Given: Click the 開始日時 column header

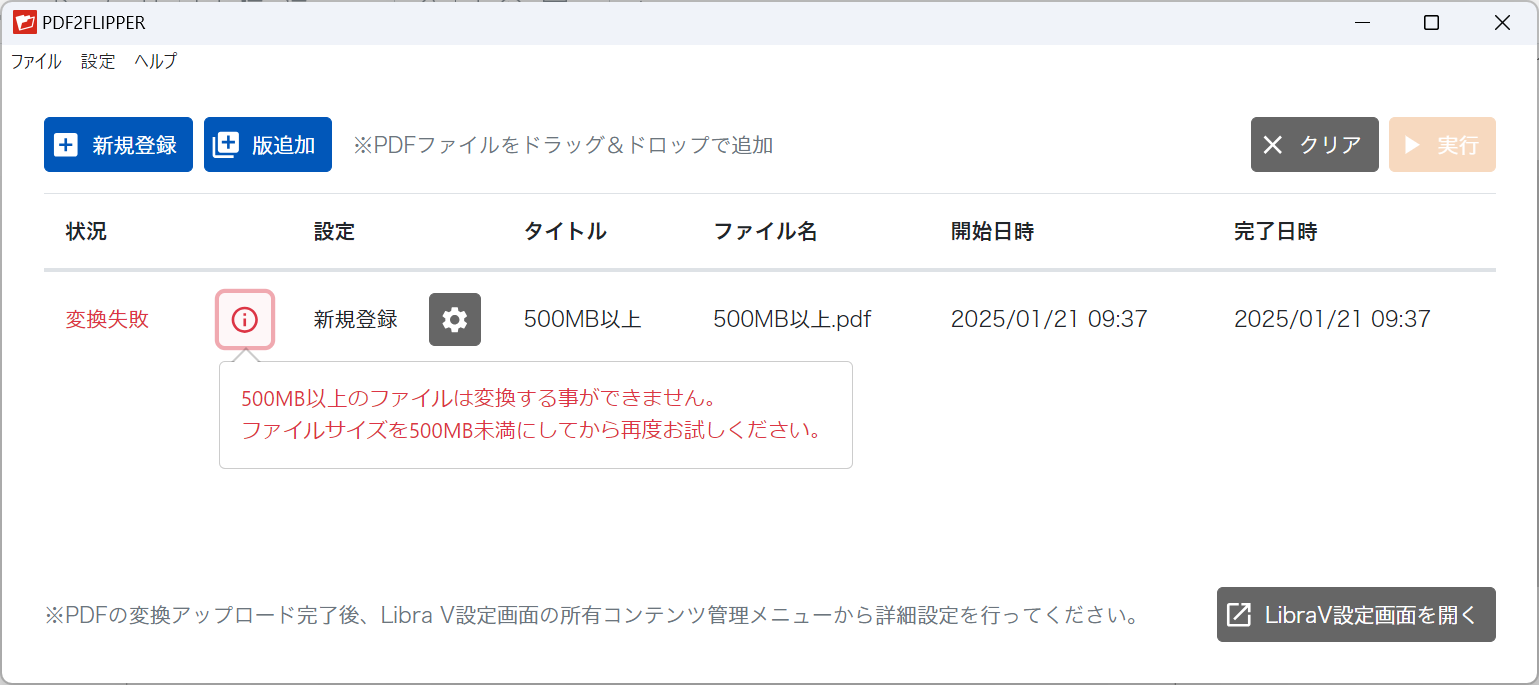Looking at the screenshot, I should point(992,232).
